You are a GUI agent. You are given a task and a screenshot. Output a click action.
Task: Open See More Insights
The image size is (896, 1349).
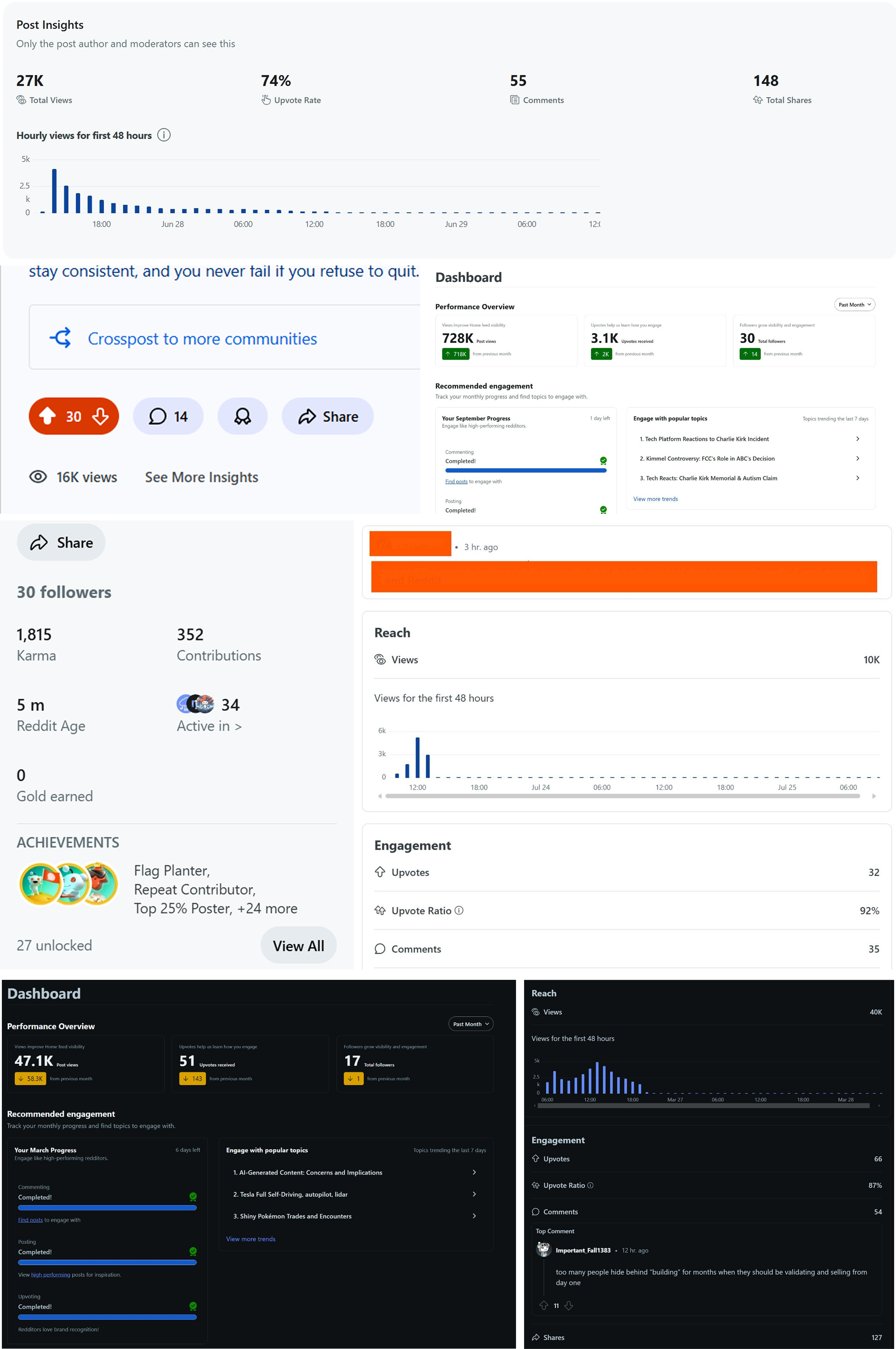click(201, 477)
